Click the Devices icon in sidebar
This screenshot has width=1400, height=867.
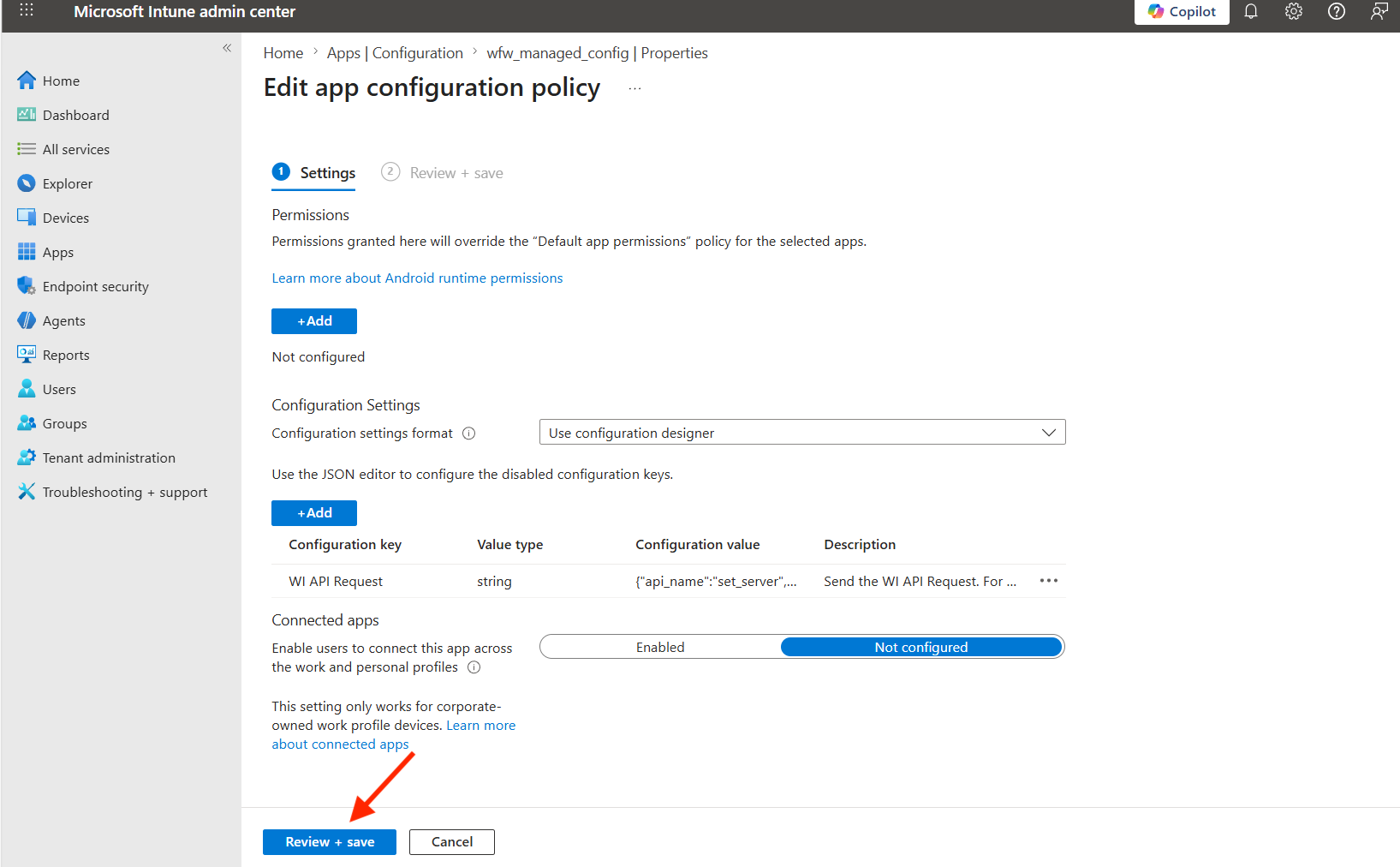pyautogui.click(x=27, y=218)
